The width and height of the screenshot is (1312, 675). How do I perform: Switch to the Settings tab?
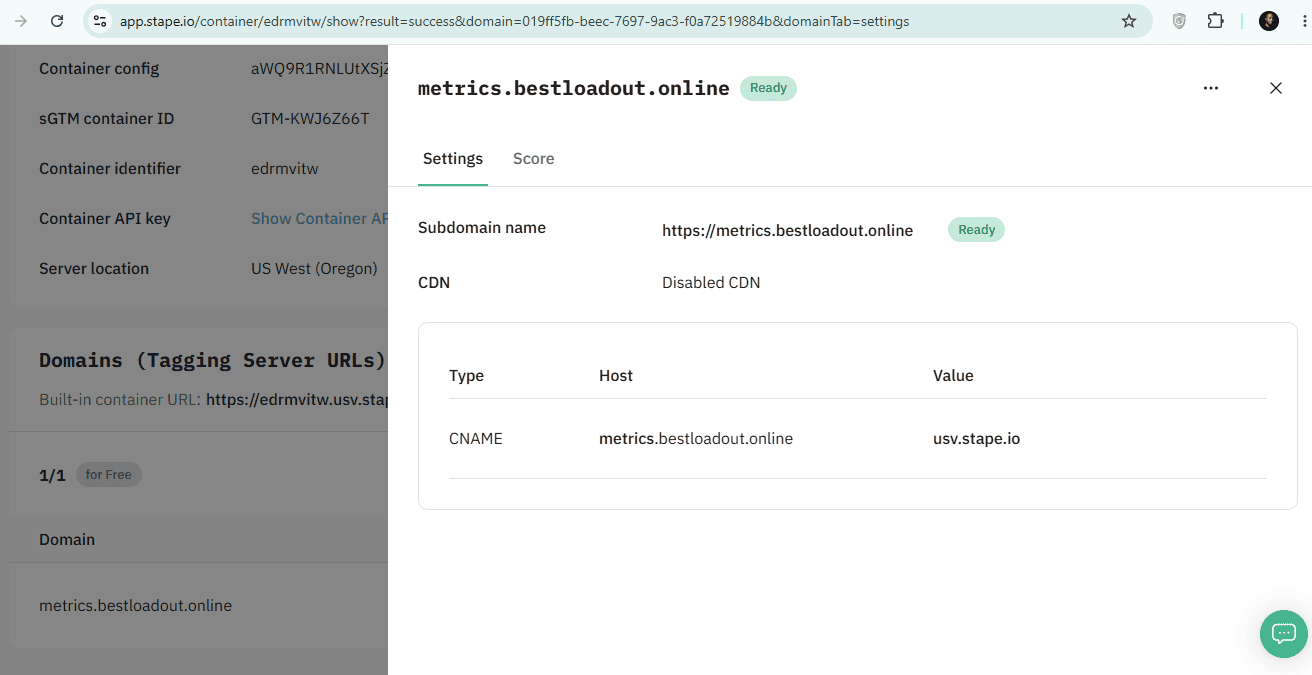click(453, 159)
